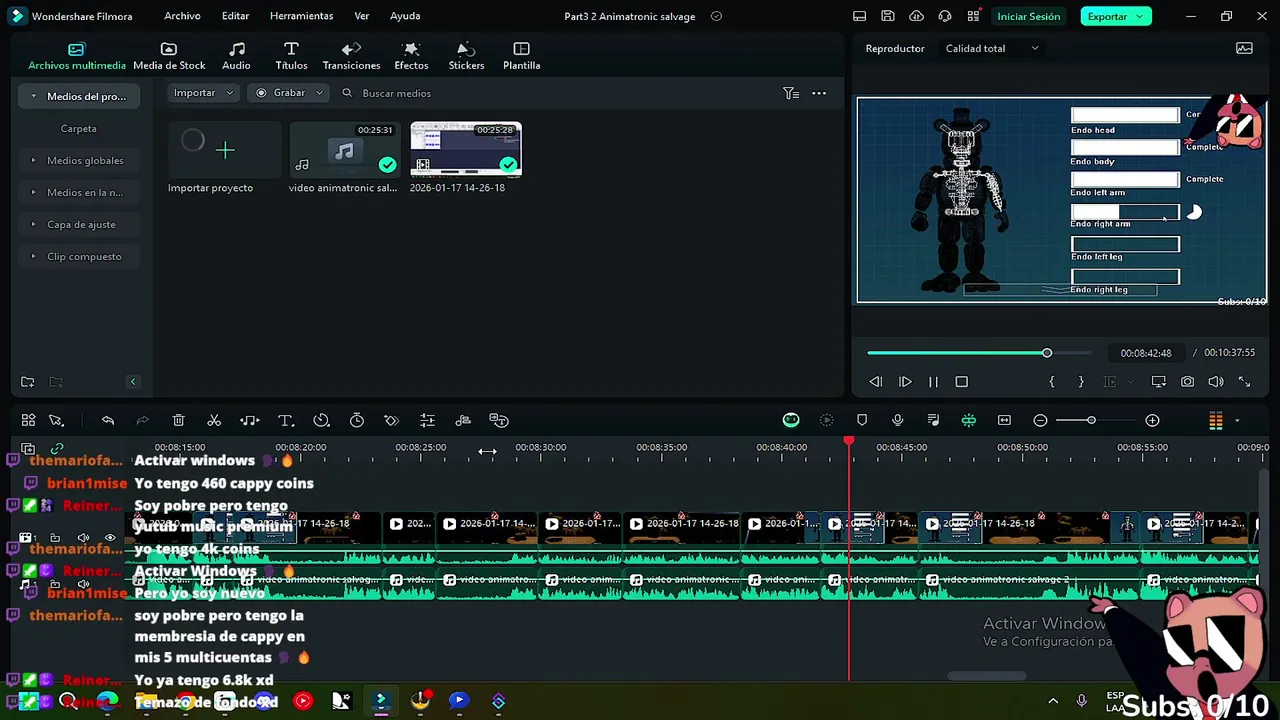Open the Audio tab

pyautogui.click(x=236, y=56)
